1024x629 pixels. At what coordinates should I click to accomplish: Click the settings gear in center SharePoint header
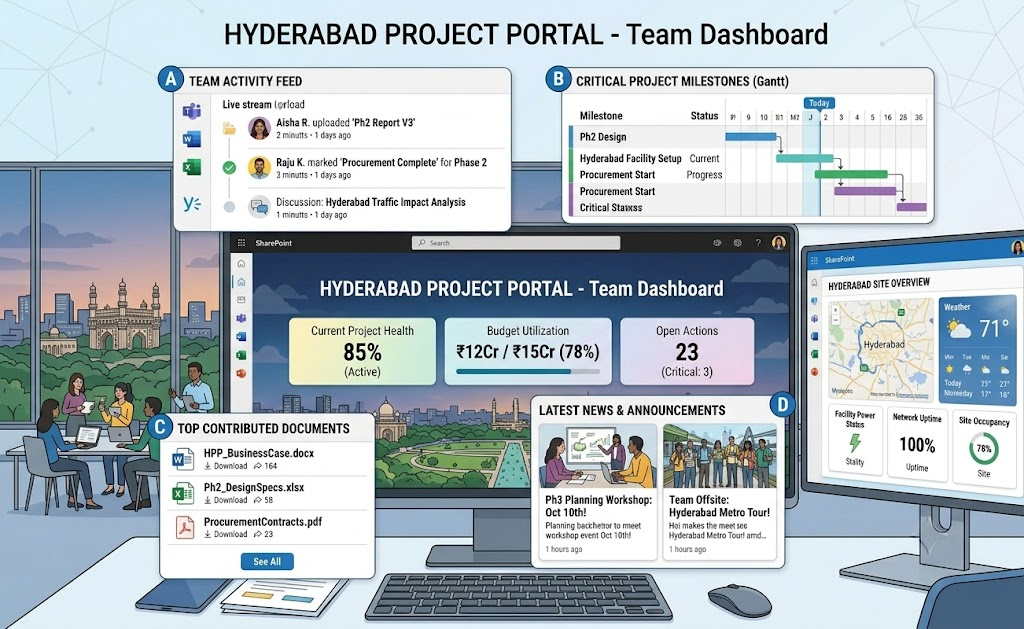pos(737,243)
